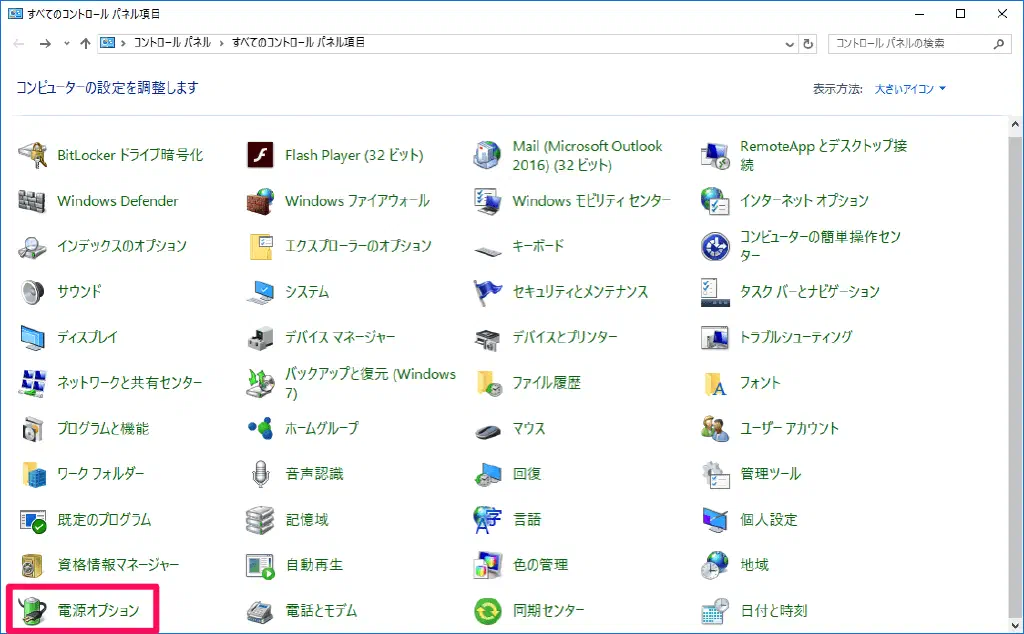Click the ネットワークと共有センター icon
Image resolution: width=1024 pixels, height=634 pixels.
tap(33, 383)
